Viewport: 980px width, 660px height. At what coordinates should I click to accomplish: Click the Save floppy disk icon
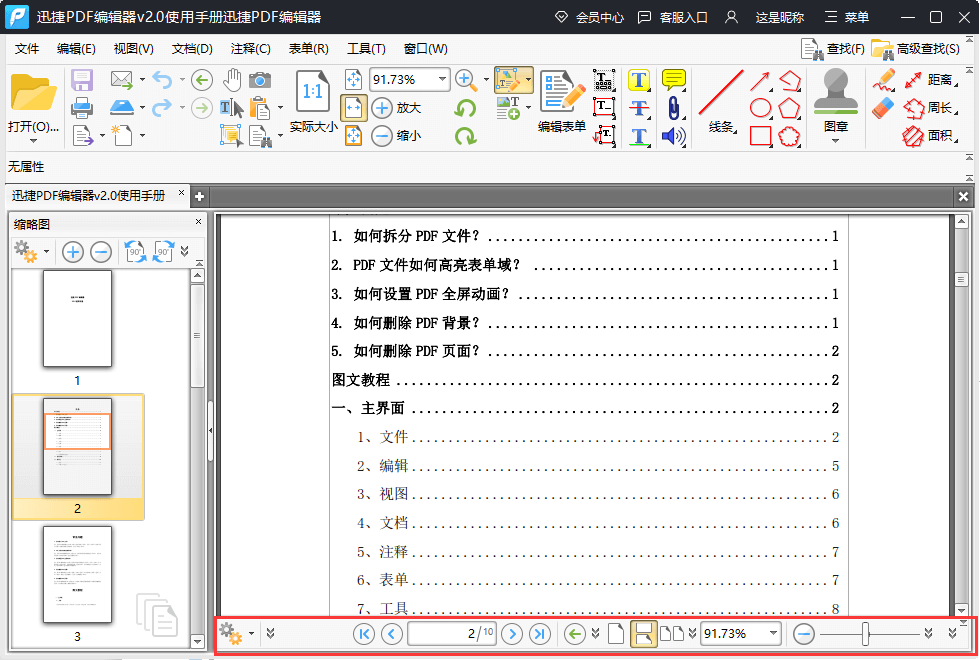click(82, 80)
